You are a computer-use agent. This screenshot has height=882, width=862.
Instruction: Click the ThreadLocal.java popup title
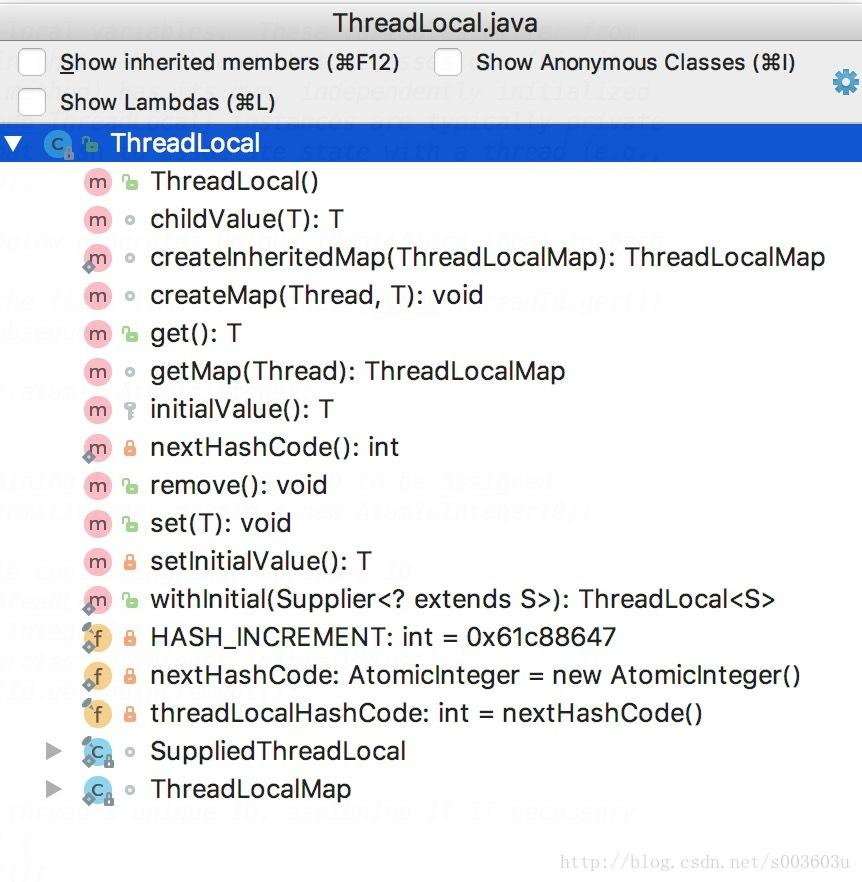(x=435, y=24)
